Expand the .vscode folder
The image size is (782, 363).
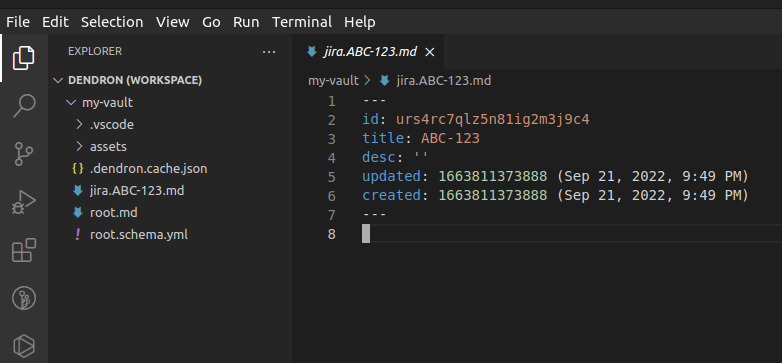coord(79,125)
